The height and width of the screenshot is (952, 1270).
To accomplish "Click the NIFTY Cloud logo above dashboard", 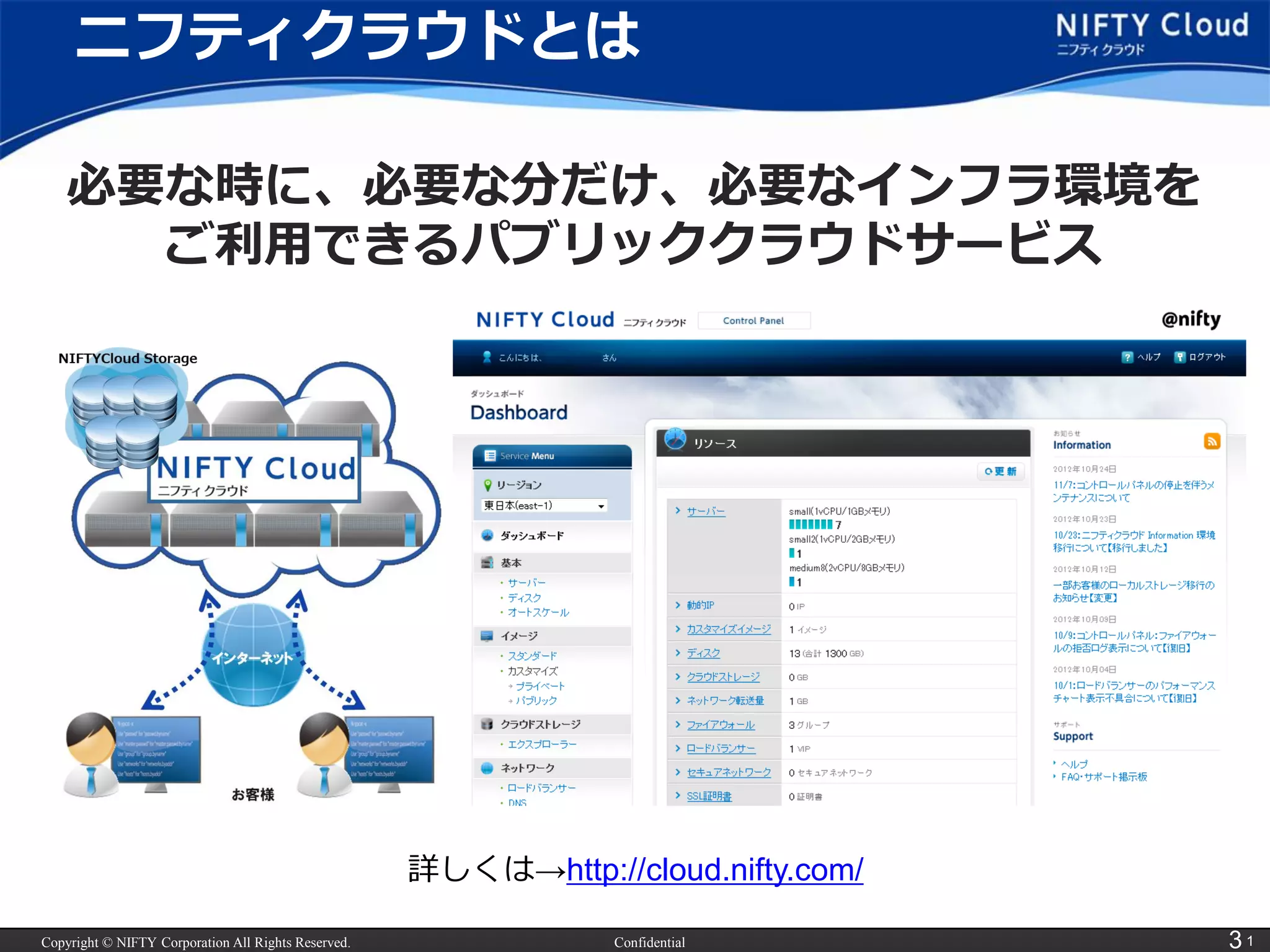I will (544, 320).
